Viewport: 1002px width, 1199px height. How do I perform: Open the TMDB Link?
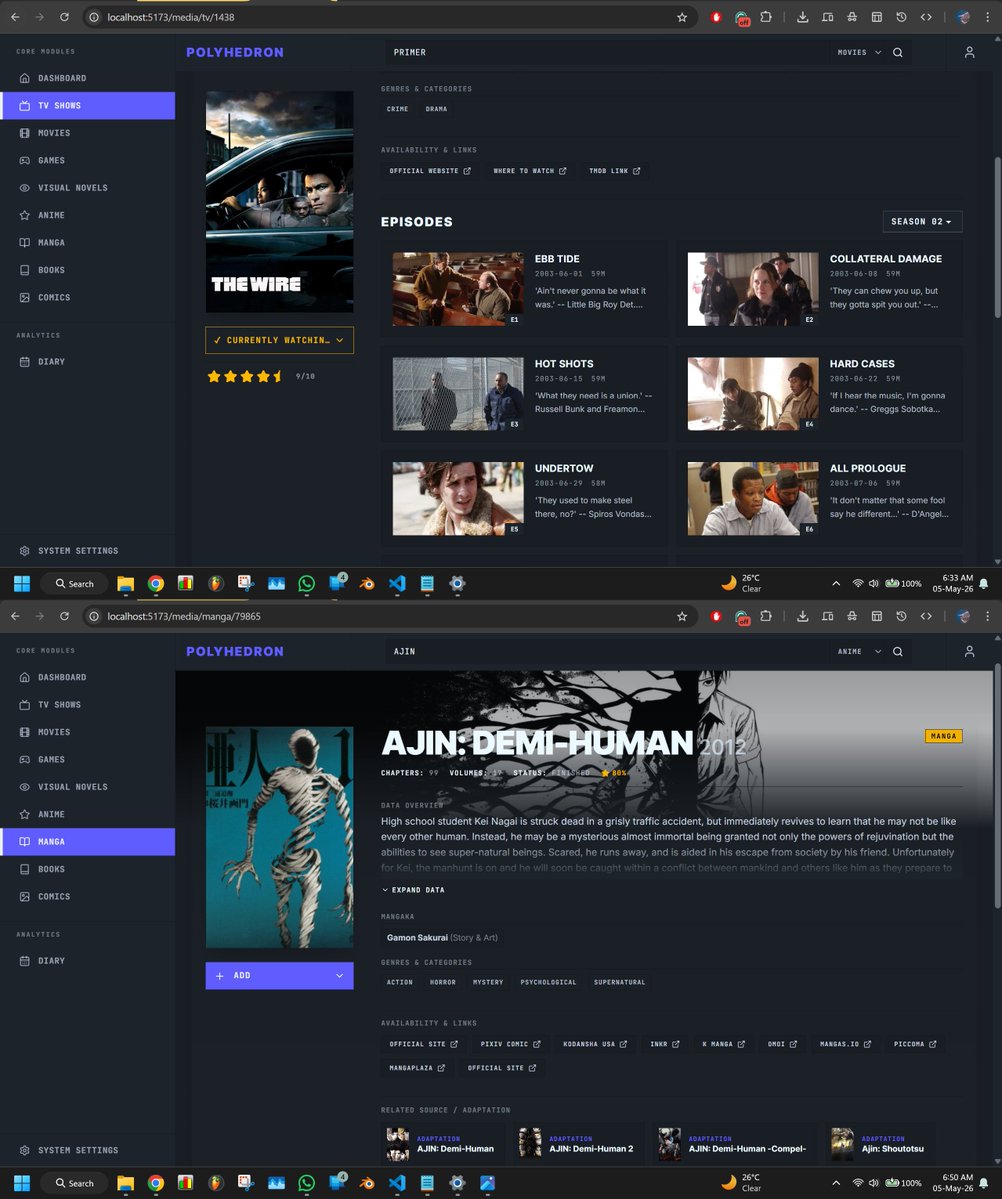click(x=614, y=171)
